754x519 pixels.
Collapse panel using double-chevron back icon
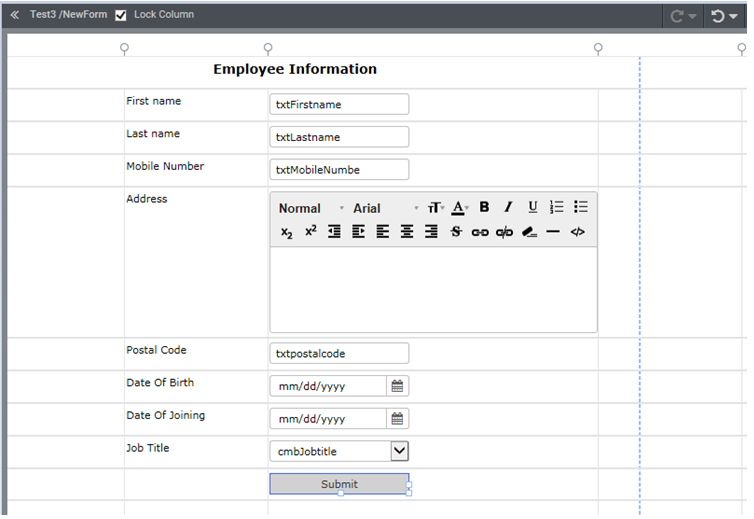tap(14, 15)
